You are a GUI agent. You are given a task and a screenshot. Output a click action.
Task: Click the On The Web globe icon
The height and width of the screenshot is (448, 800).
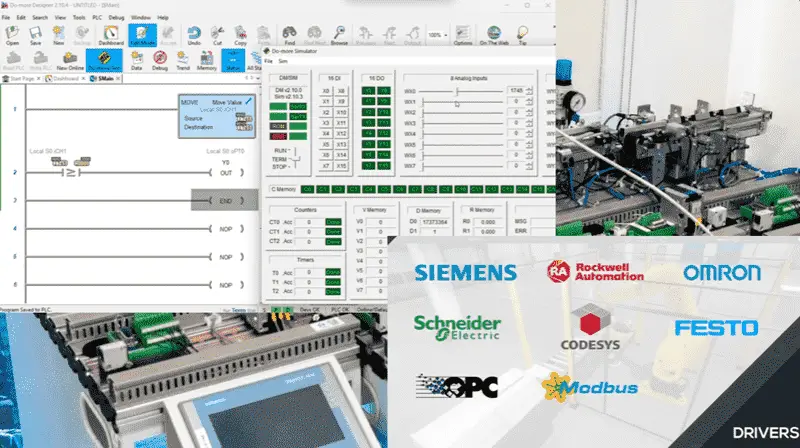[494, 35]
